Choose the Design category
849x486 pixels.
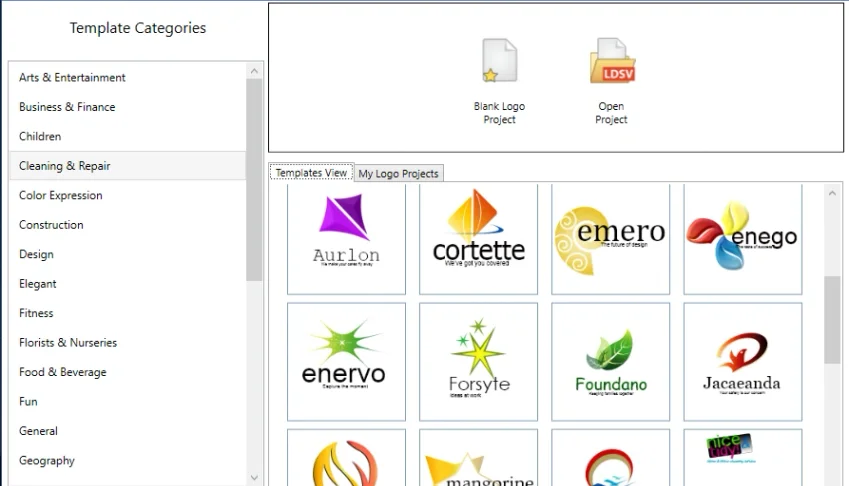pyautogui.click(x=128, y=254)
